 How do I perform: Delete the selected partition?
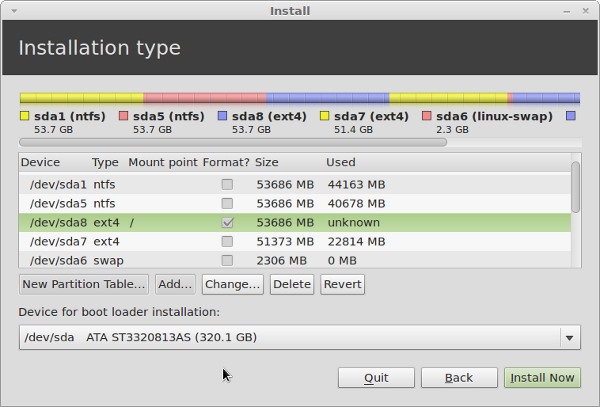tap(292, 285)
